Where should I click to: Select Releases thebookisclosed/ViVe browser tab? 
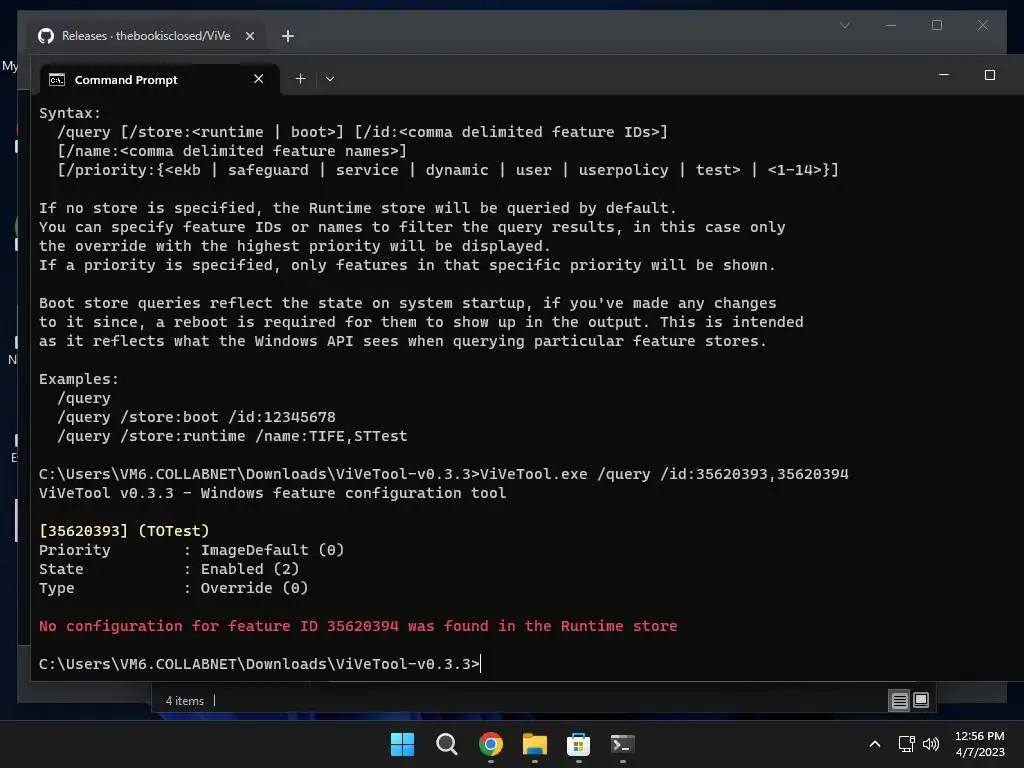(x=146, y=36)
